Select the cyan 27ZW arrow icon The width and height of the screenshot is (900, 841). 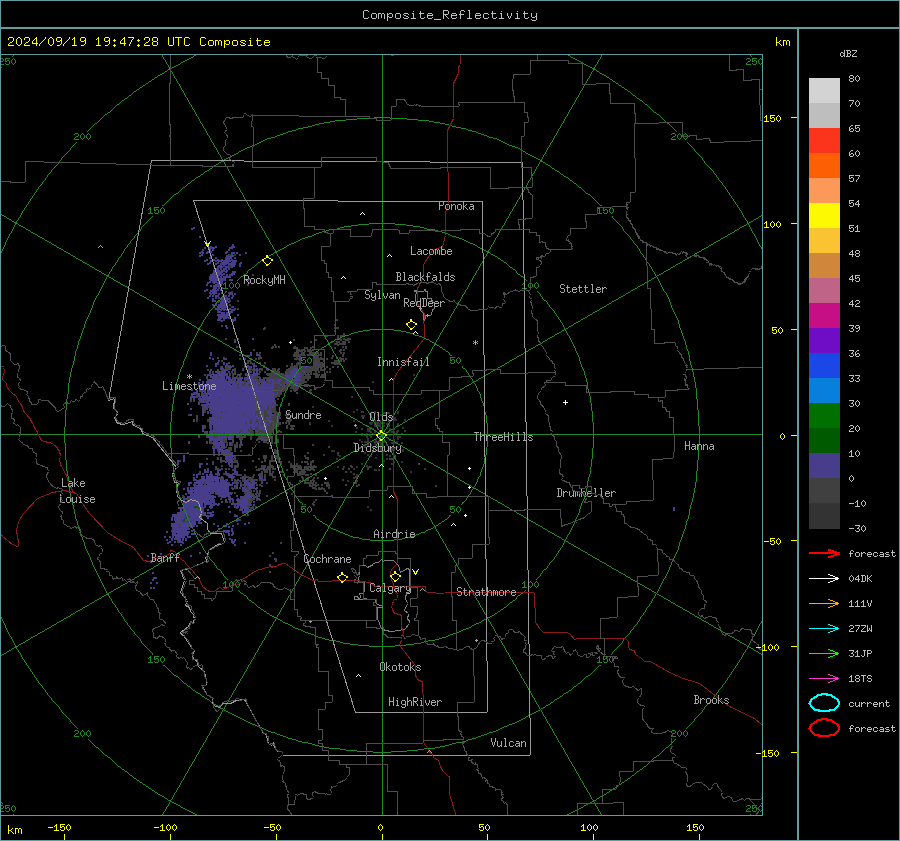coord(824,629)
